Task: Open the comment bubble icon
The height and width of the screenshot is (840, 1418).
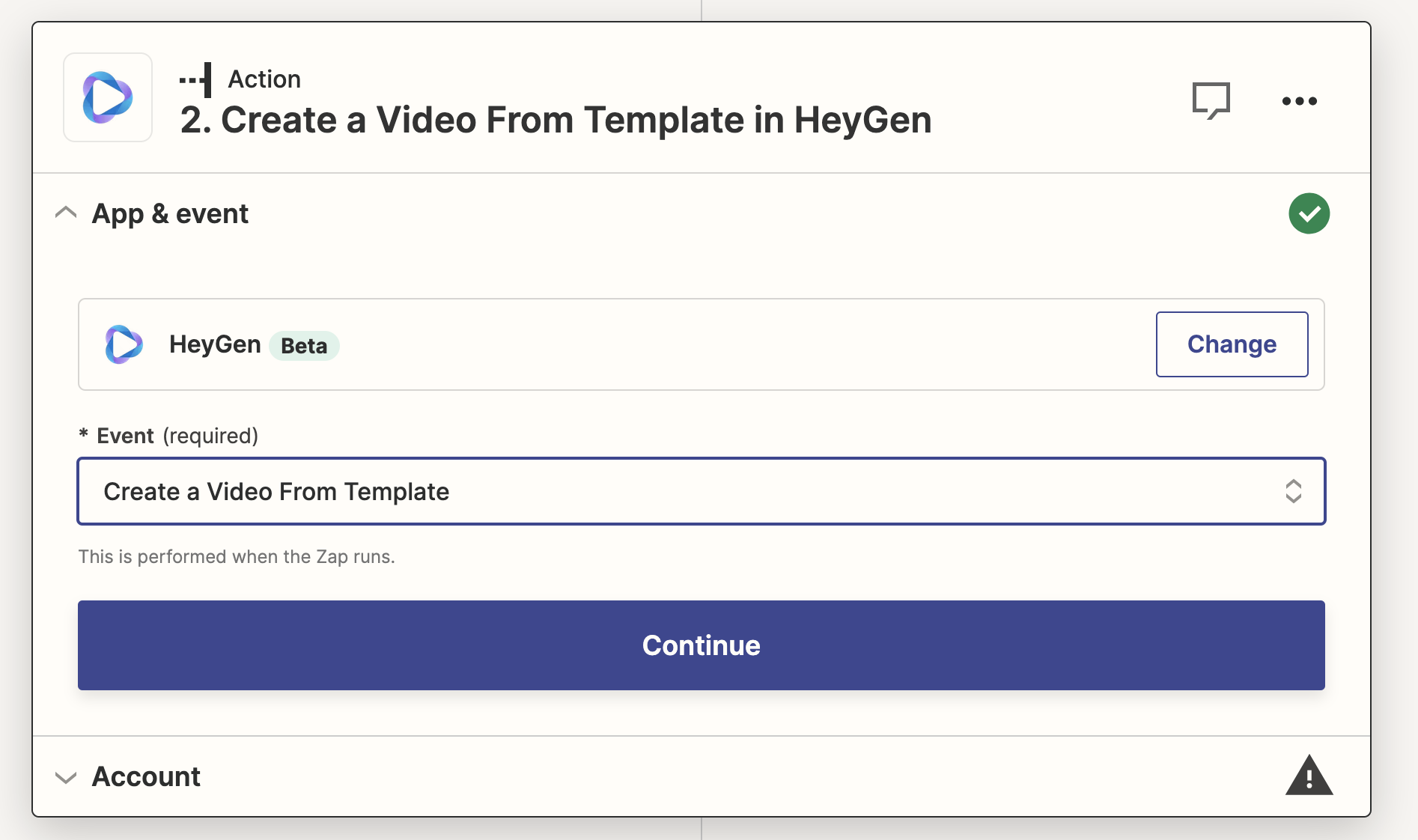Action: 1211,100
